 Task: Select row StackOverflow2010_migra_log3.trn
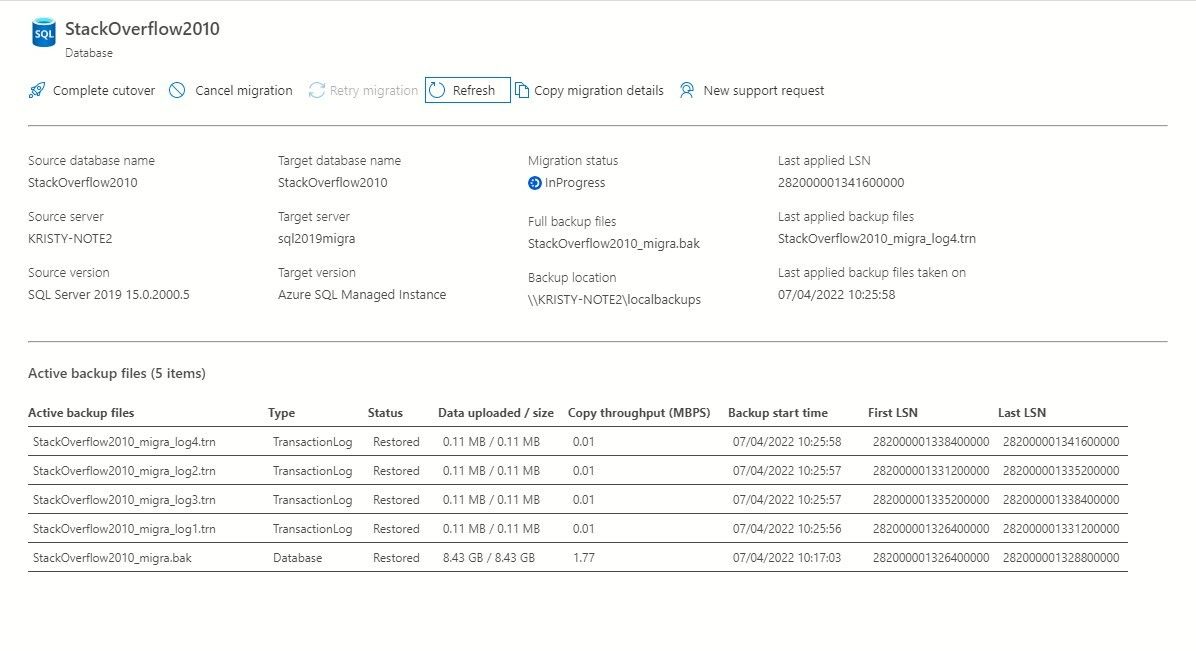click(x=577, y=500)
